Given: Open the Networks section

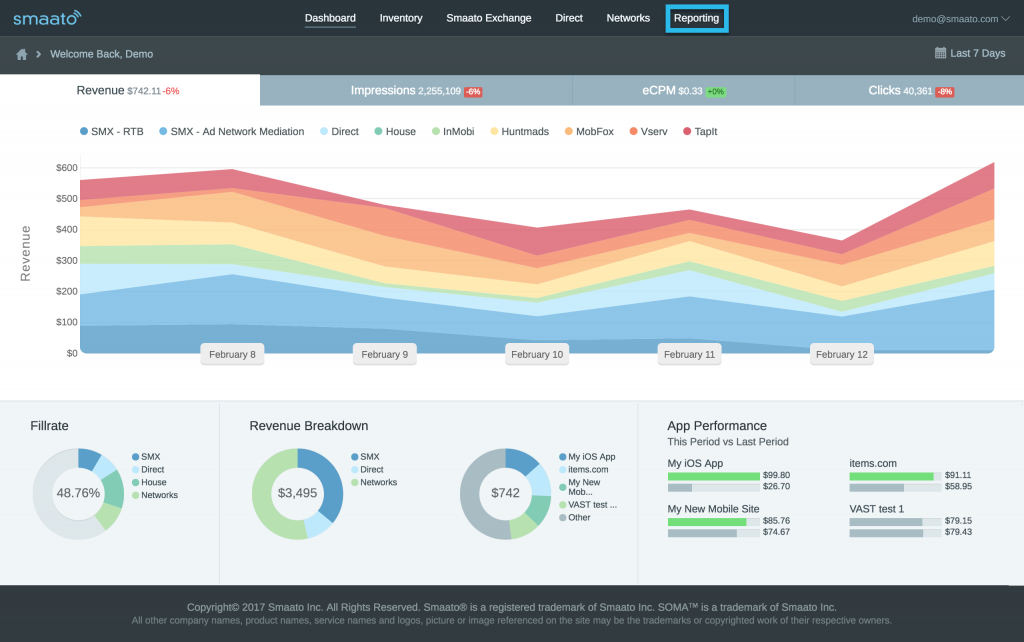Looking at the screenshot, I should pos(628,18).
